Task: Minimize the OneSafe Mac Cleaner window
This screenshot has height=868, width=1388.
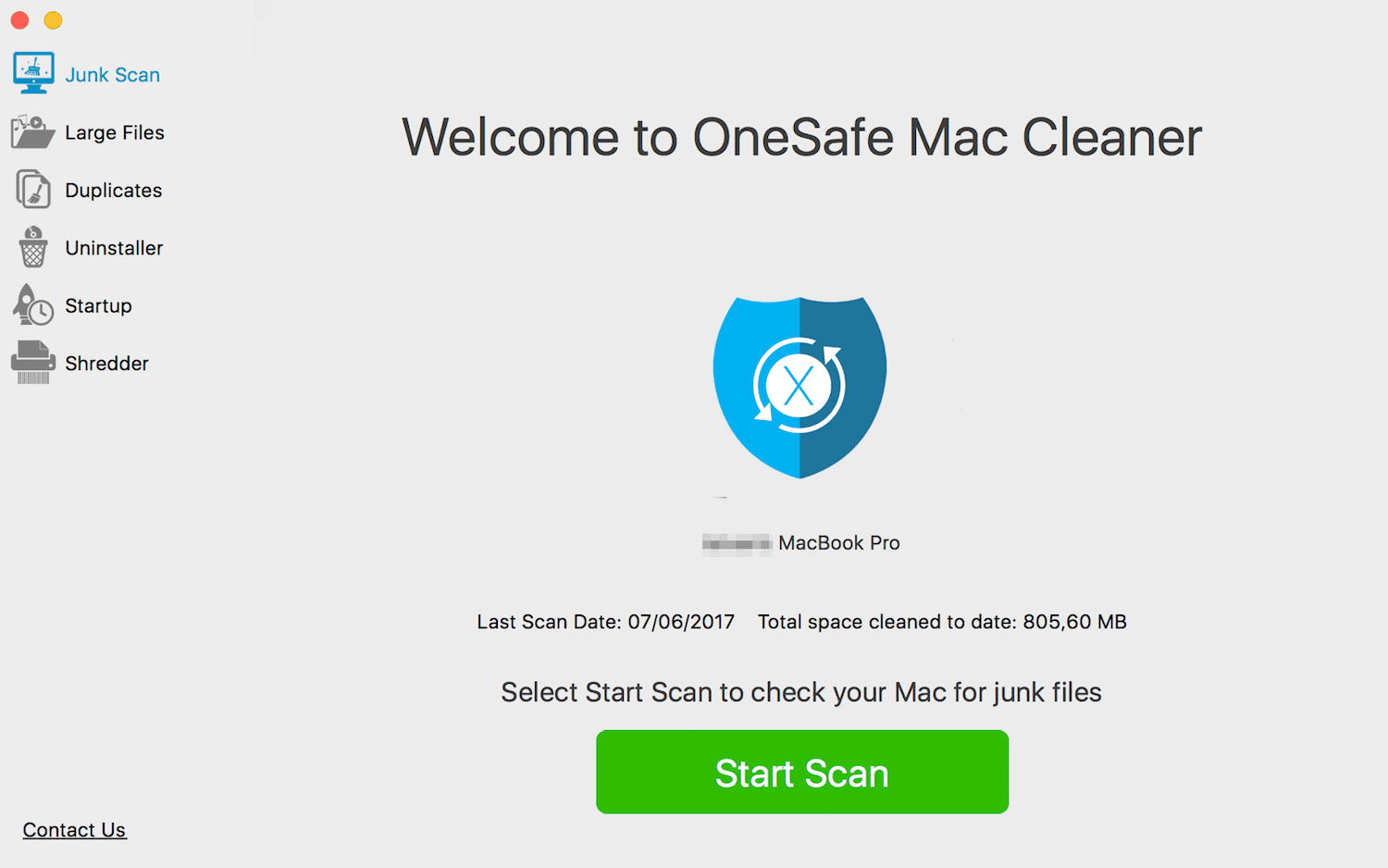Action: point(53,19)
